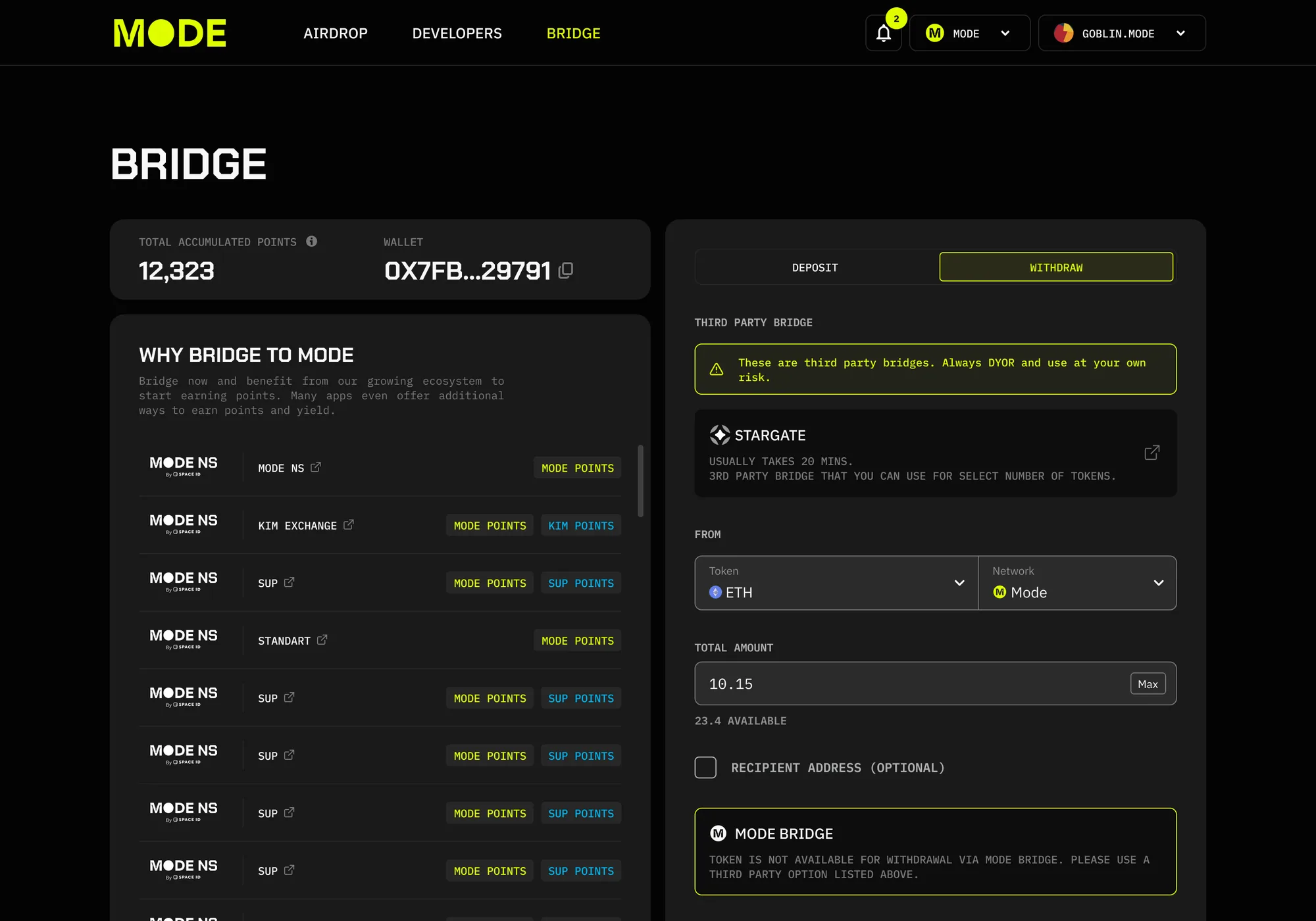Copy the wallet address icon

566,270
